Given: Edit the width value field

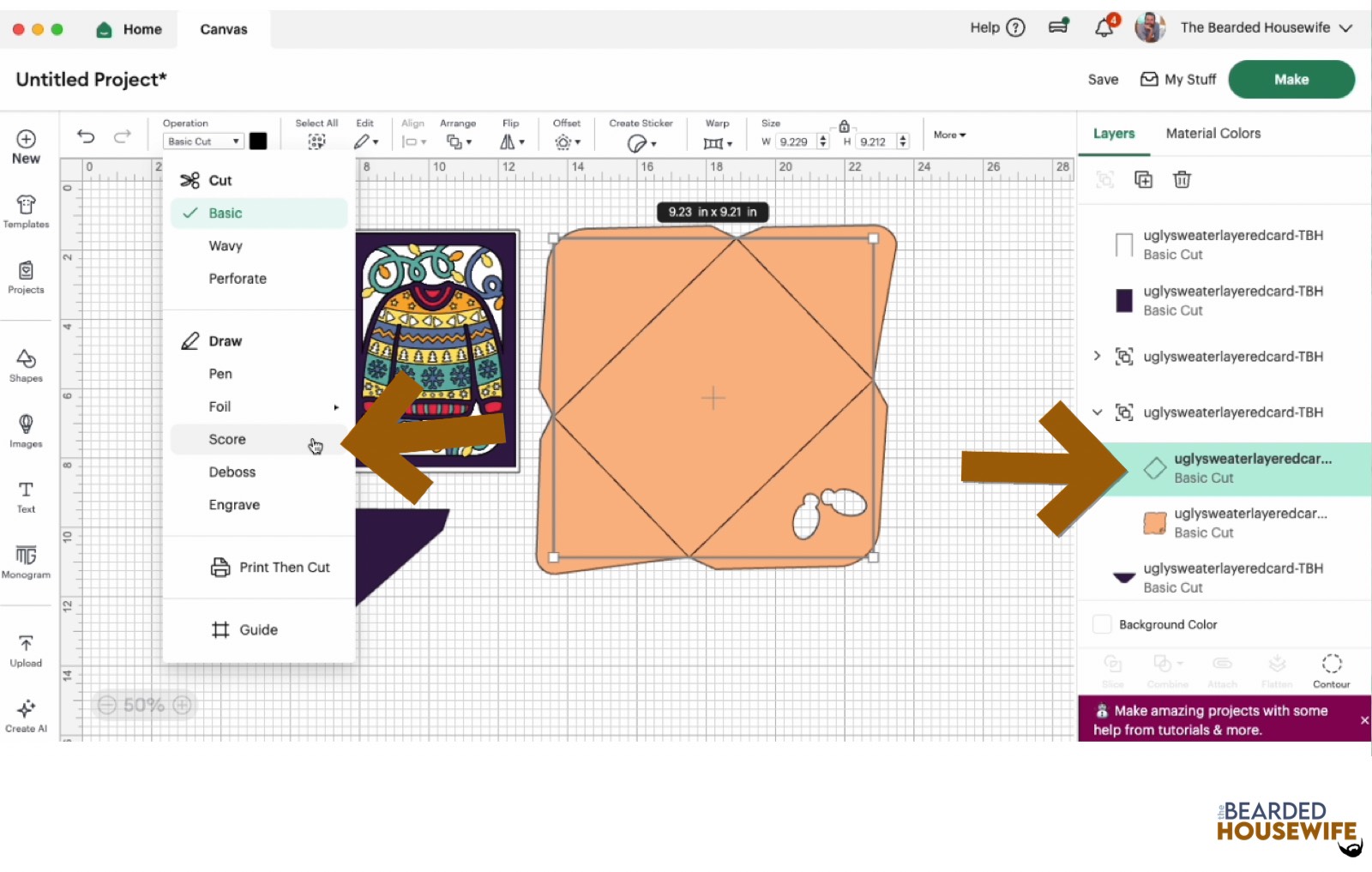Looking at the screenshot, I should [x=796, y=141].
